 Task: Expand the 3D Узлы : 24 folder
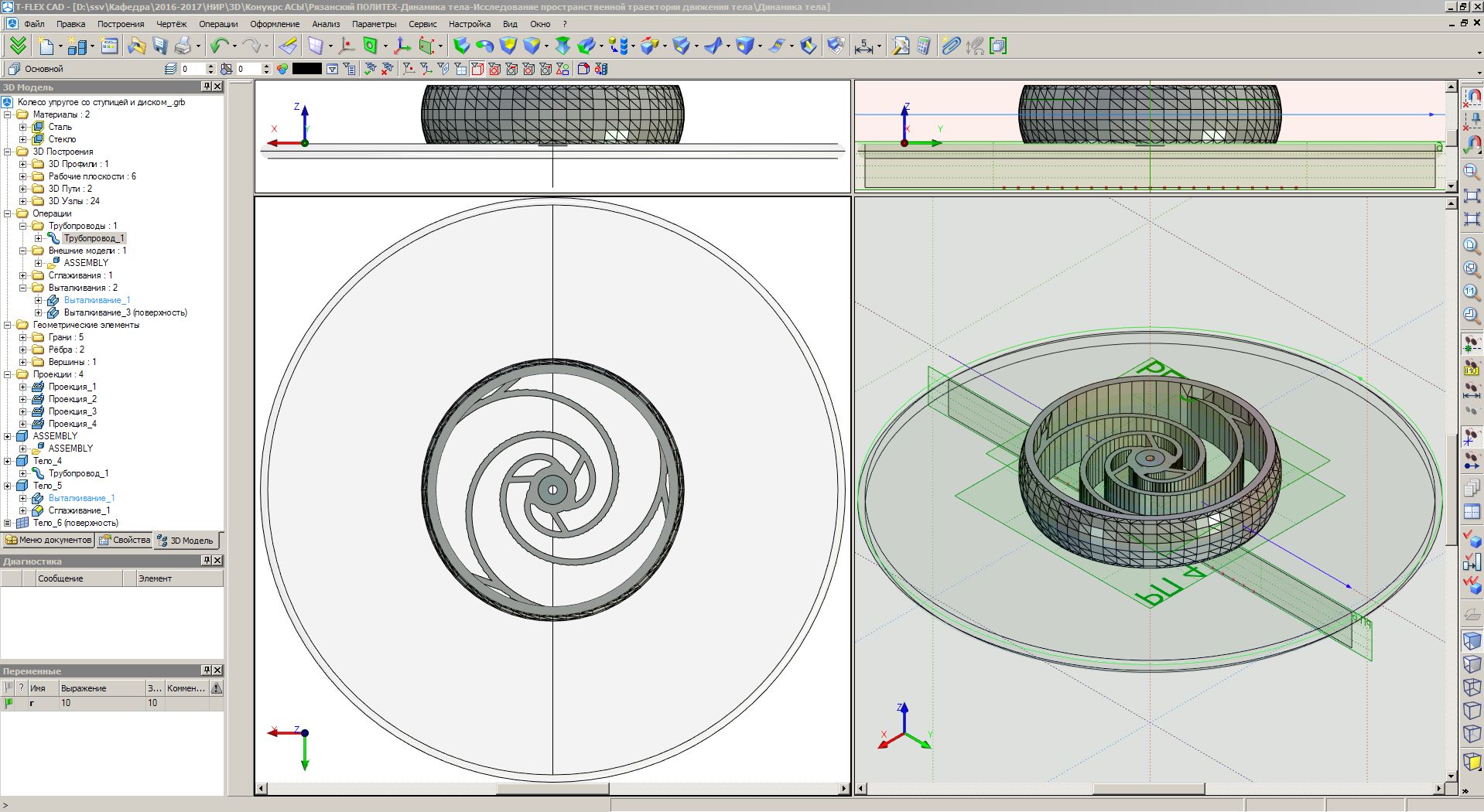[23, 201]
